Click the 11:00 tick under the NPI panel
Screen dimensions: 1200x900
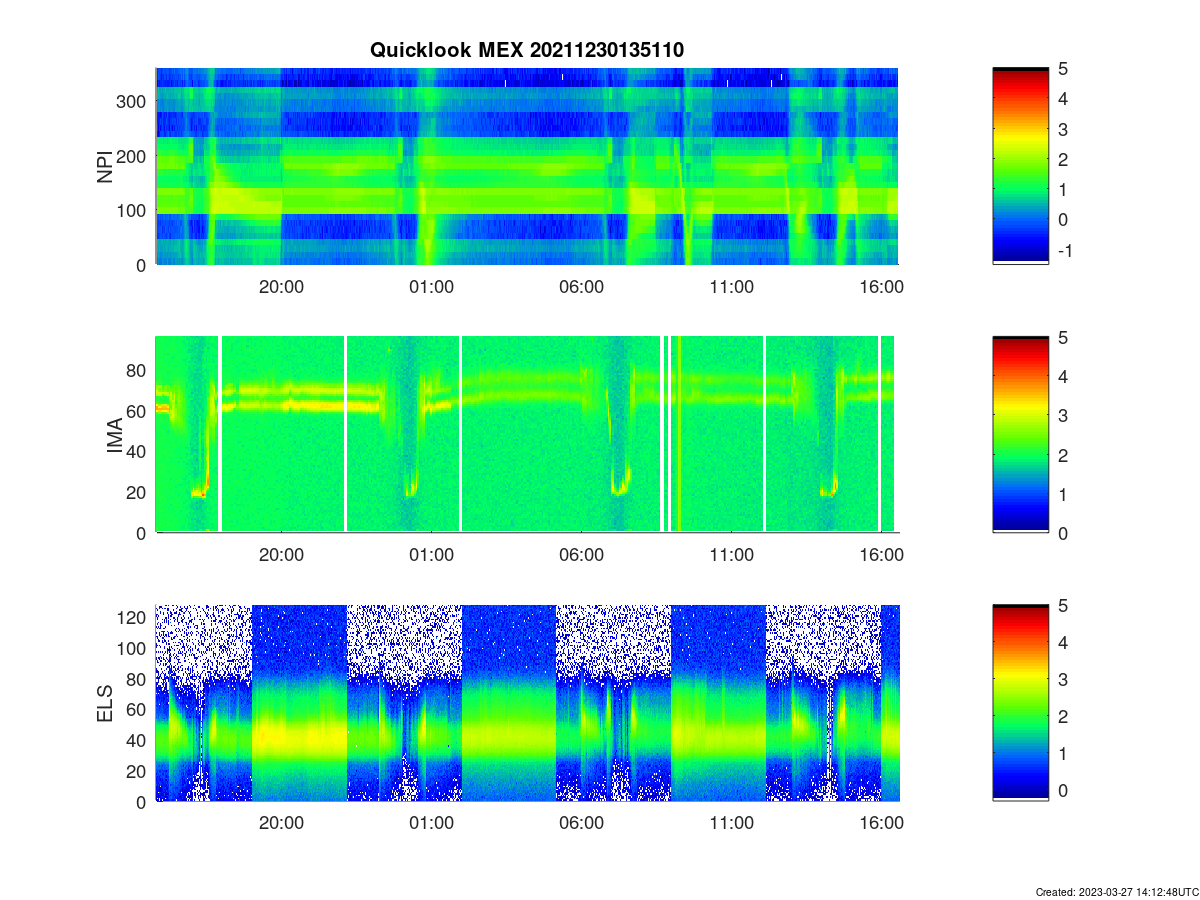(732, 286)
